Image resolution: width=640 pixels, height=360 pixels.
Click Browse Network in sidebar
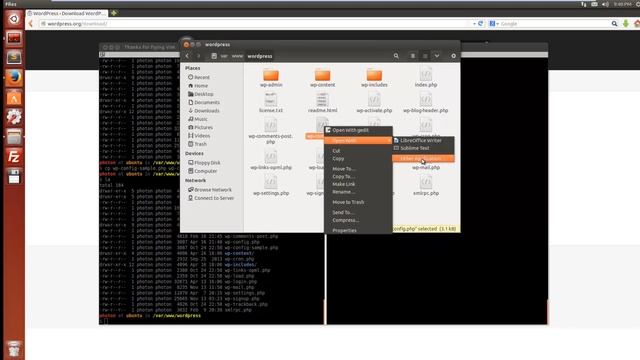[210, 190]
